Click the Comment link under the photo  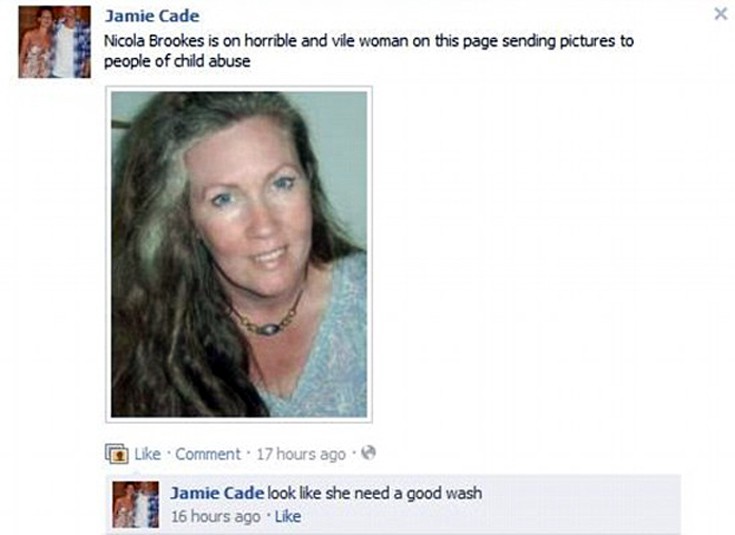[208, 454]
